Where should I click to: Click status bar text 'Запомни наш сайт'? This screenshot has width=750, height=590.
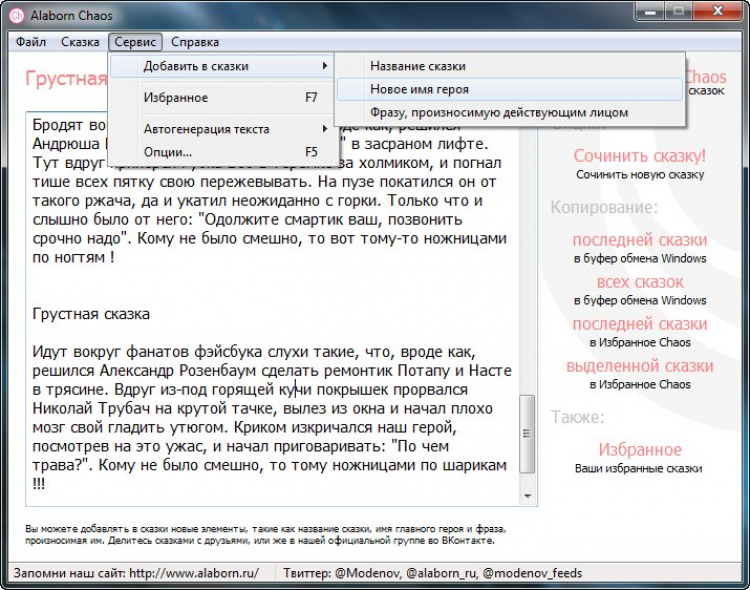click(x=136, y=573)
